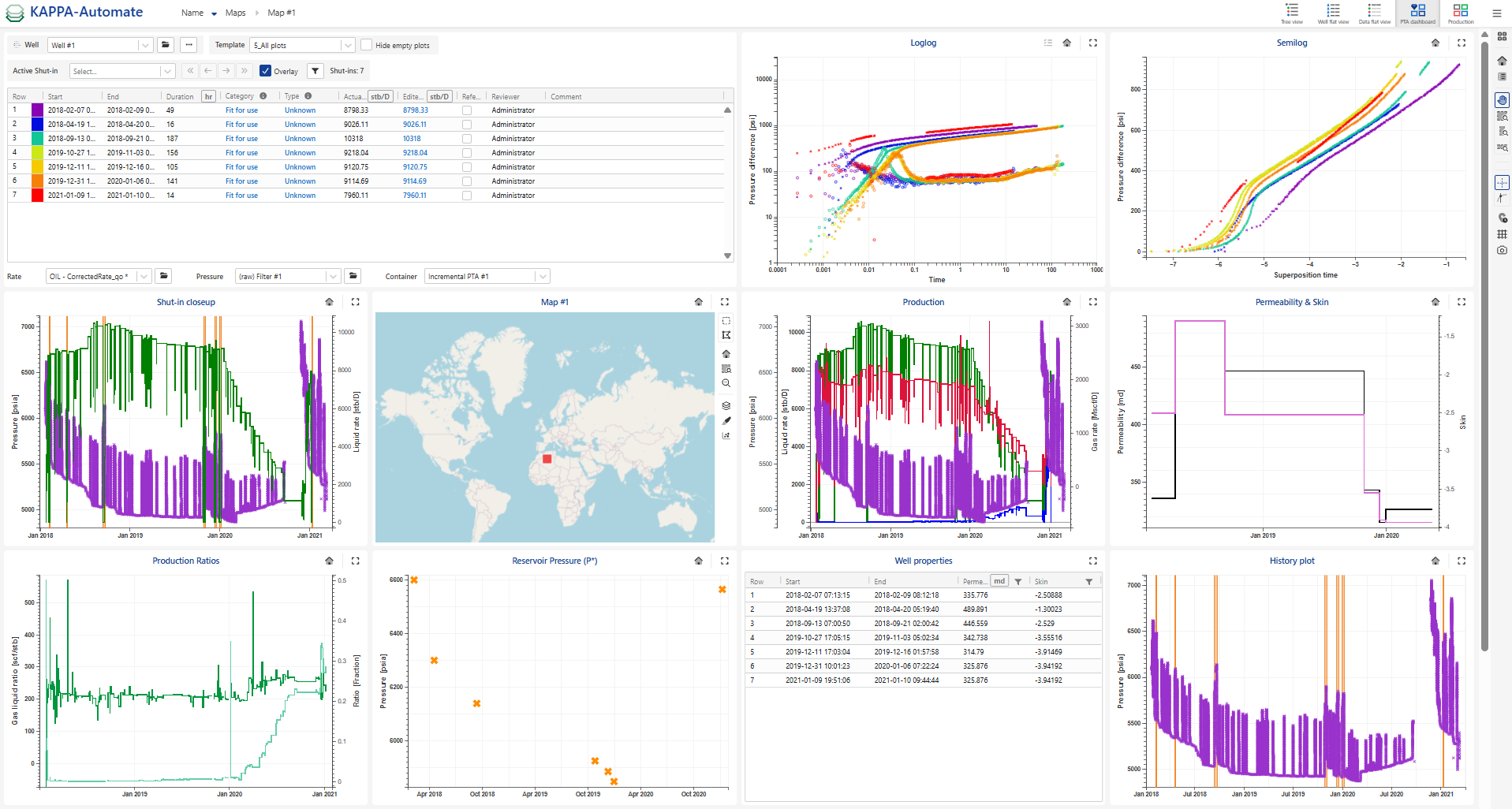Screen dimensions: 1512x809
Task: Open the layers icon on the map
Action: click(x=726, y=405)
